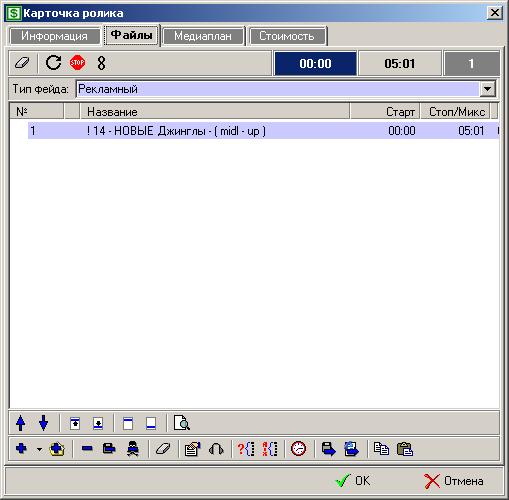Click the 00:00 start cell in row 1
This screenshot has width=509, height=500.
[402, 131]
